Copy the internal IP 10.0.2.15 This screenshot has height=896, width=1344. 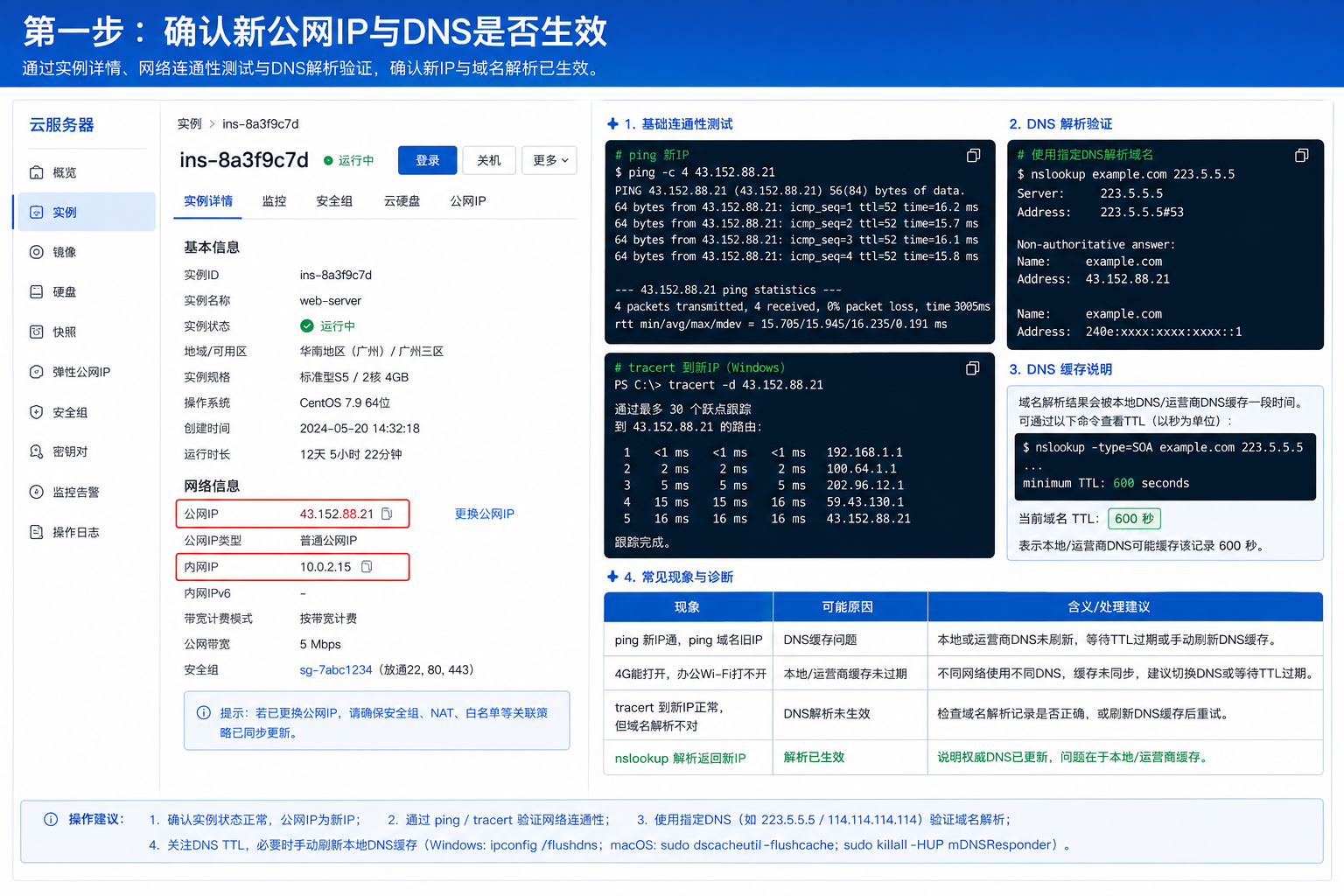point(367,567)
